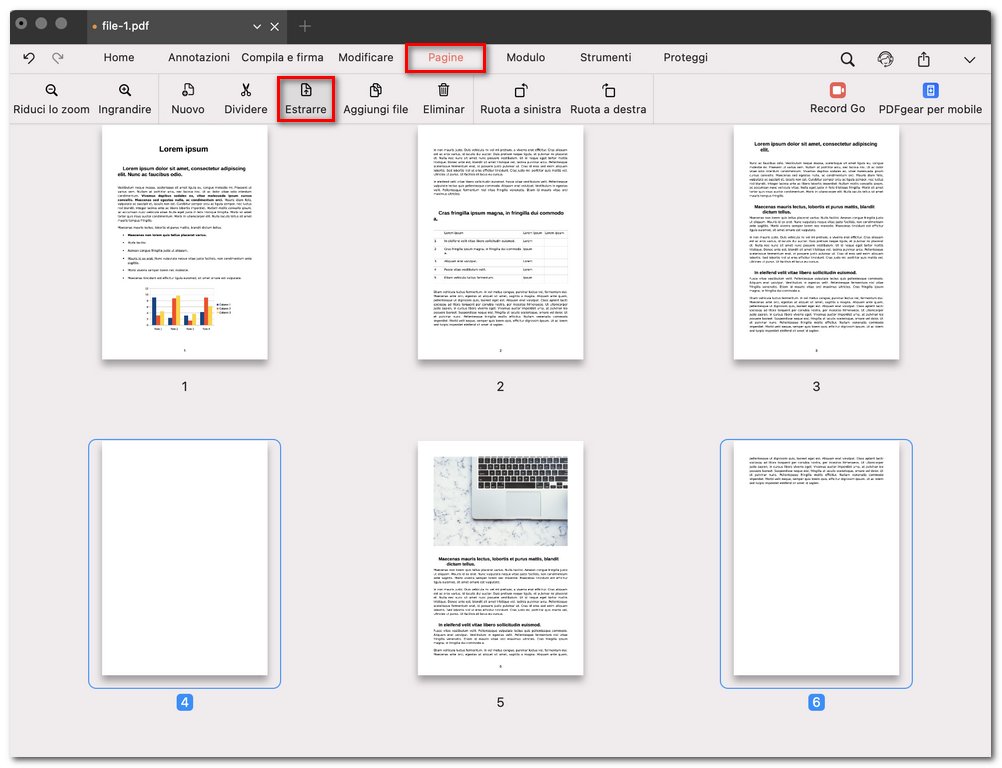The image size is (1002, 768).
Task: Rotate pages with Ruota a sinistra
Action: pos(519,99)
